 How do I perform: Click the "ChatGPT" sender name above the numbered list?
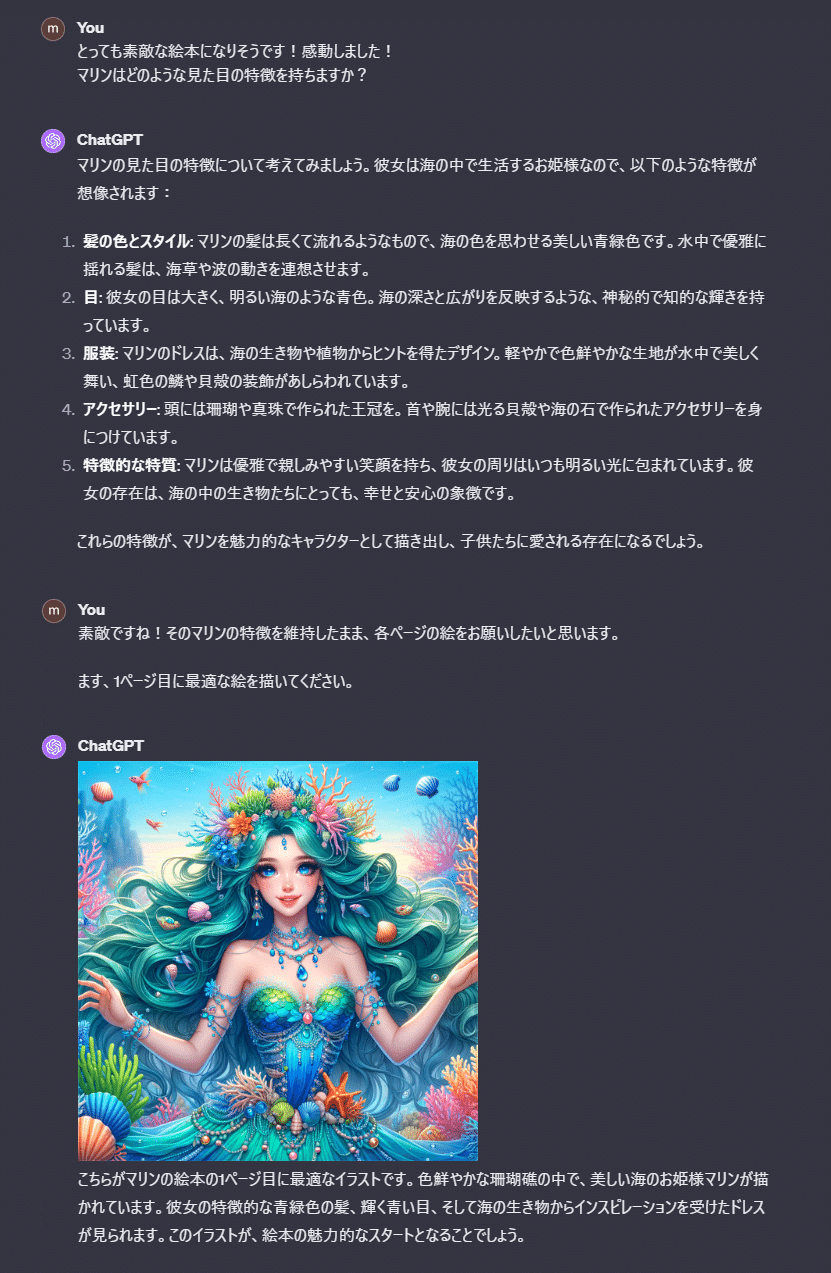(110, 140)
